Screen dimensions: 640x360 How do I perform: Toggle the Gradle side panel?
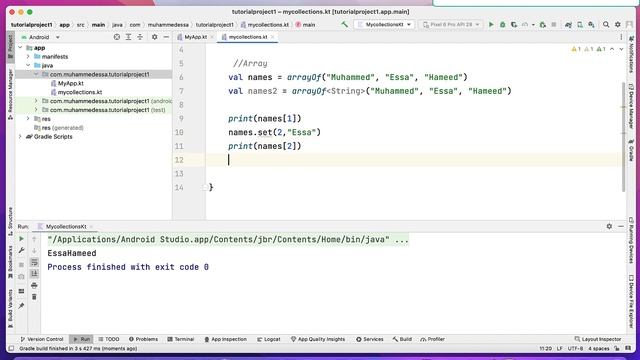[631, 150]
